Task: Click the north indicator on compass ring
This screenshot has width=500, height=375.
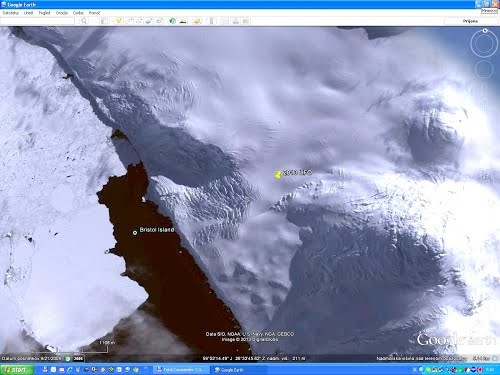Action: click(x=485, y=31)
